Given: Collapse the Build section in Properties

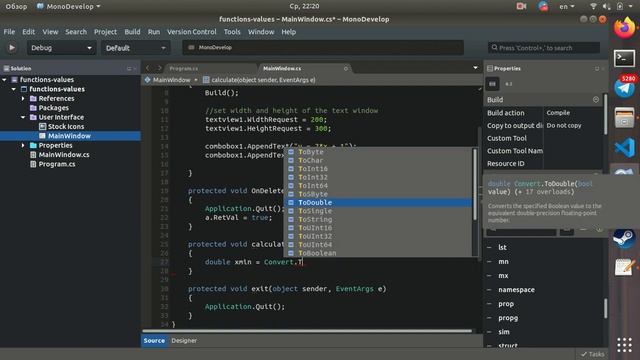Looking at the screenshot, I should tap(596, 100).
